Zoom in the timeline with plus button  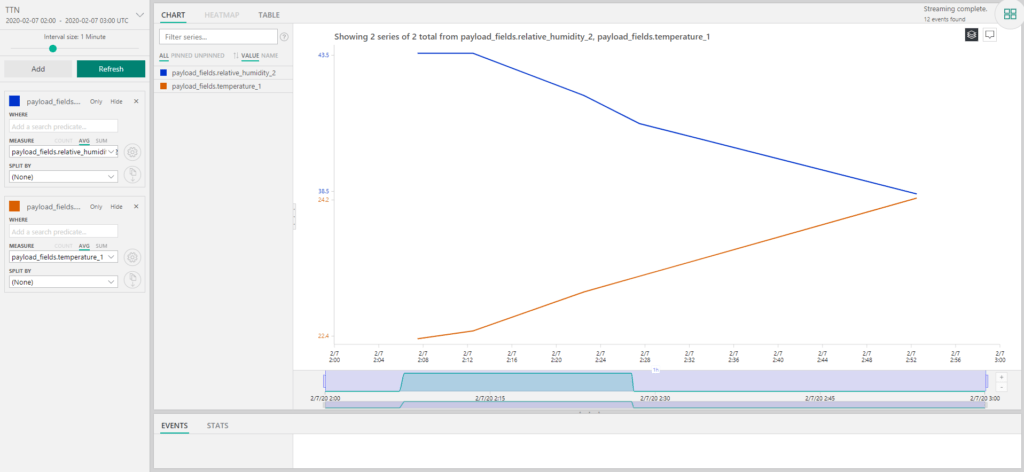point(1002,377)
